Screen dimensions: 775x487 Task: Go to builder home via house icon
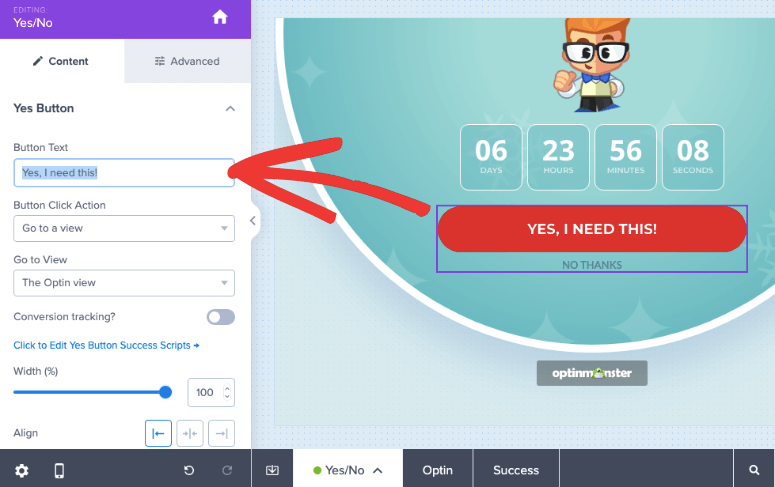tap(220, 17)
